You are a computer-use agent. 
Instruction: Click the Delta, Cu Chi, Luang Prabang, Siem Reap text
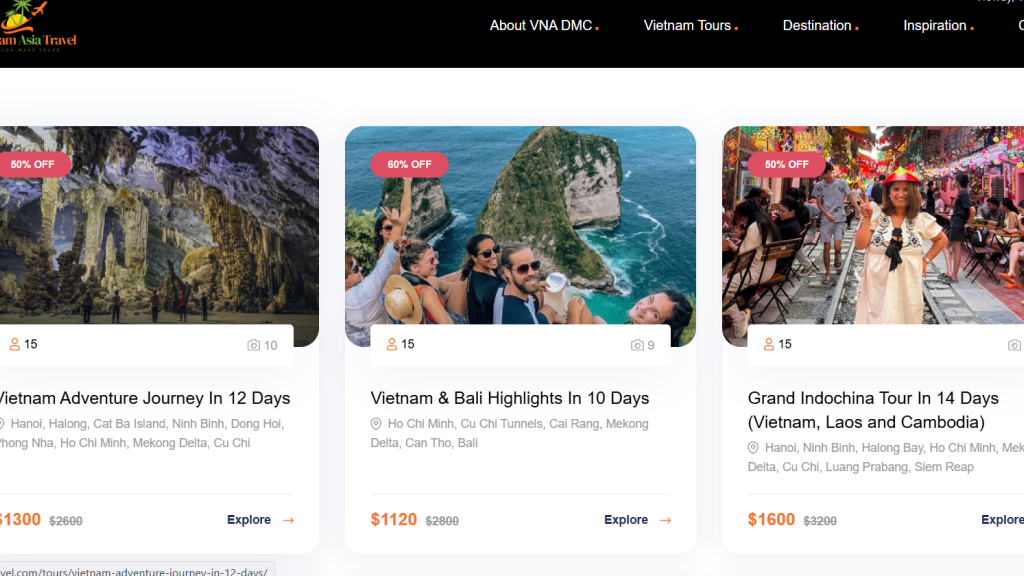(x=861, y=467)
